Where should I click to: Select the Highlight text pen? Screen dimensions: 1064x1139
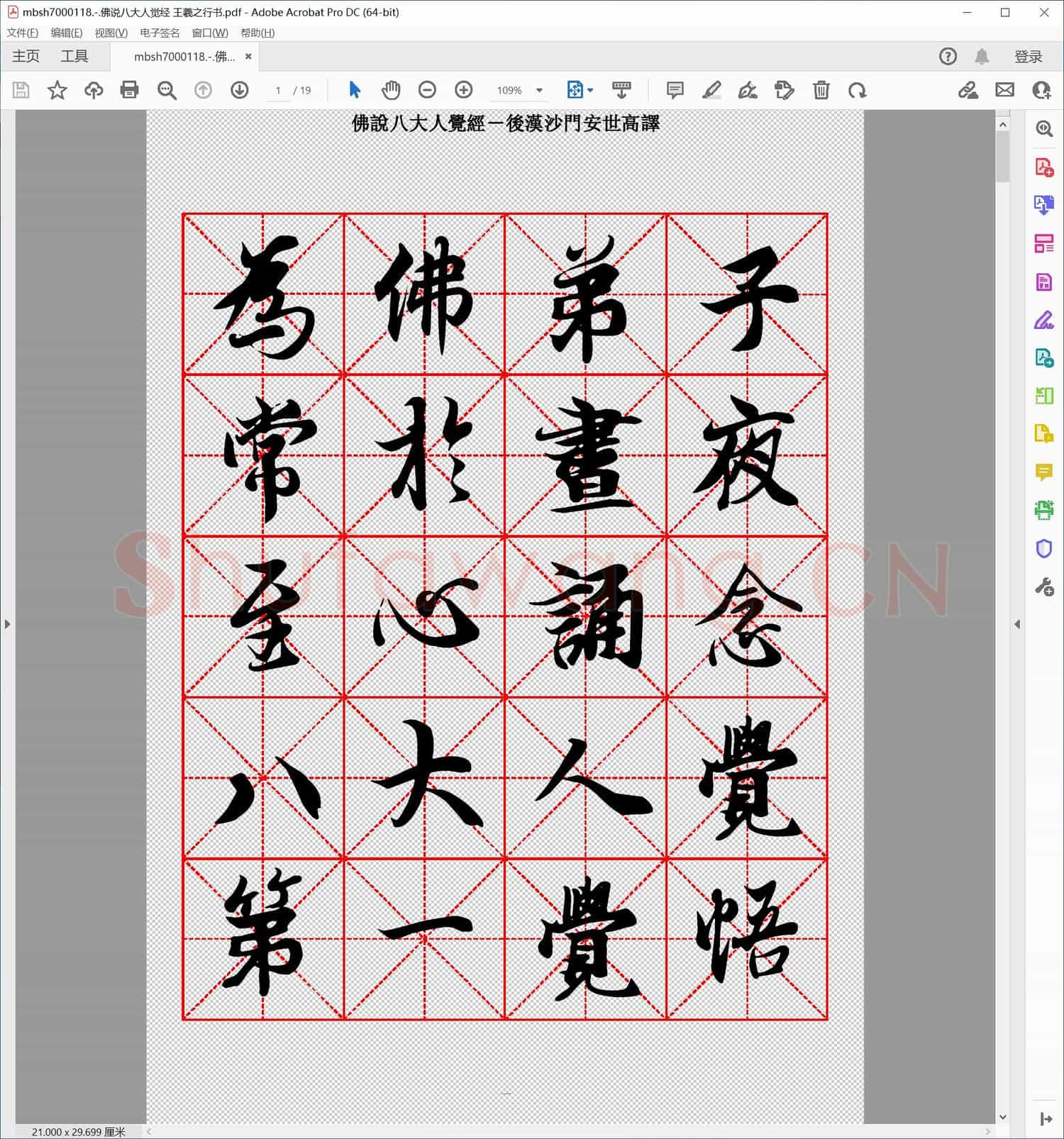[711, 90]
